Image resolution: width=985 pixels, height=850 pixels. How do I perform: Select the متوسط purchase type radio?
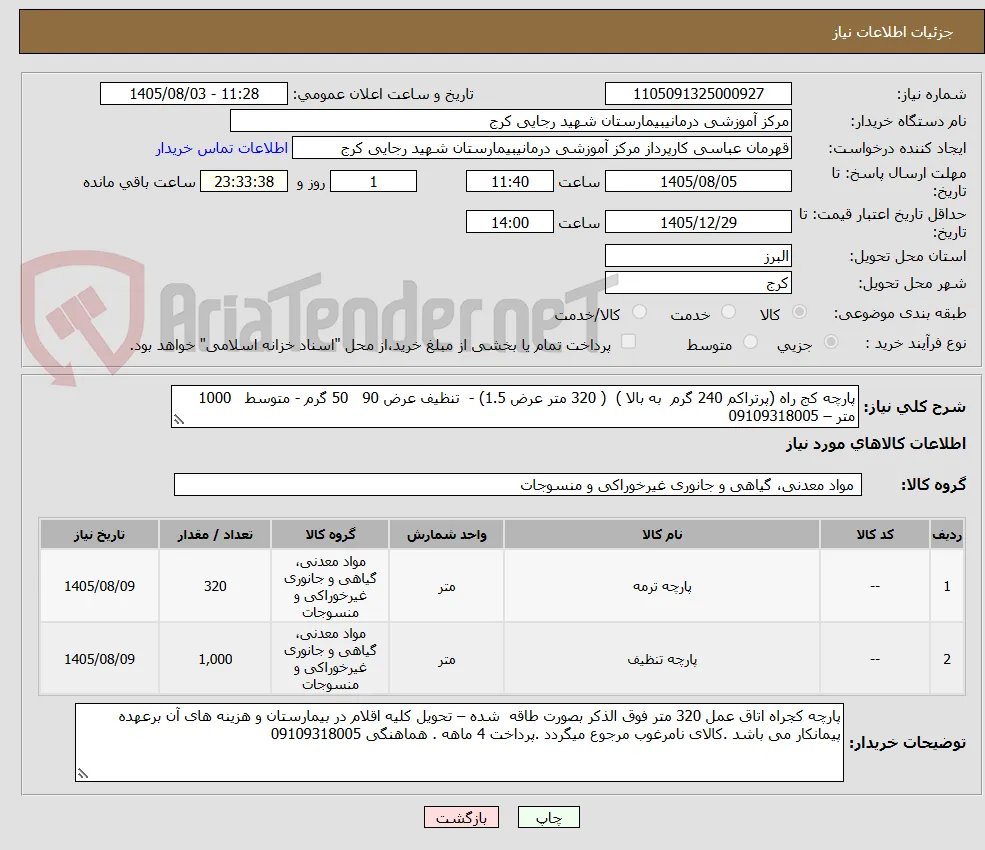750,342
